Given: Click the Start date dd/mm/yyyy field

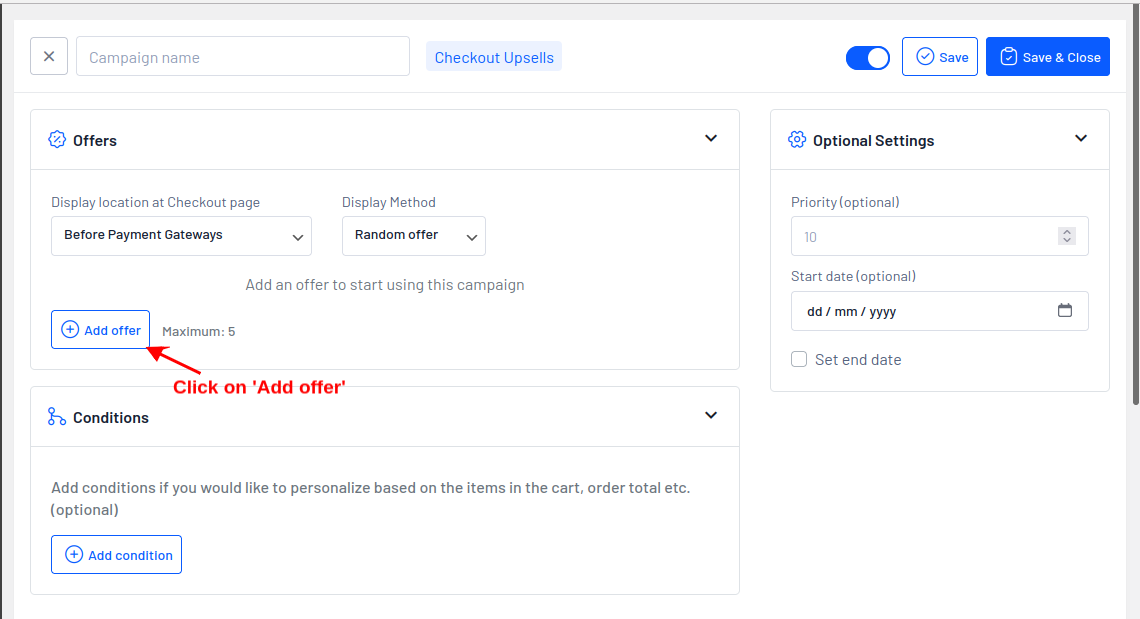Looking at the screenshot, I should pyautogui.click(x=920, y=311).
